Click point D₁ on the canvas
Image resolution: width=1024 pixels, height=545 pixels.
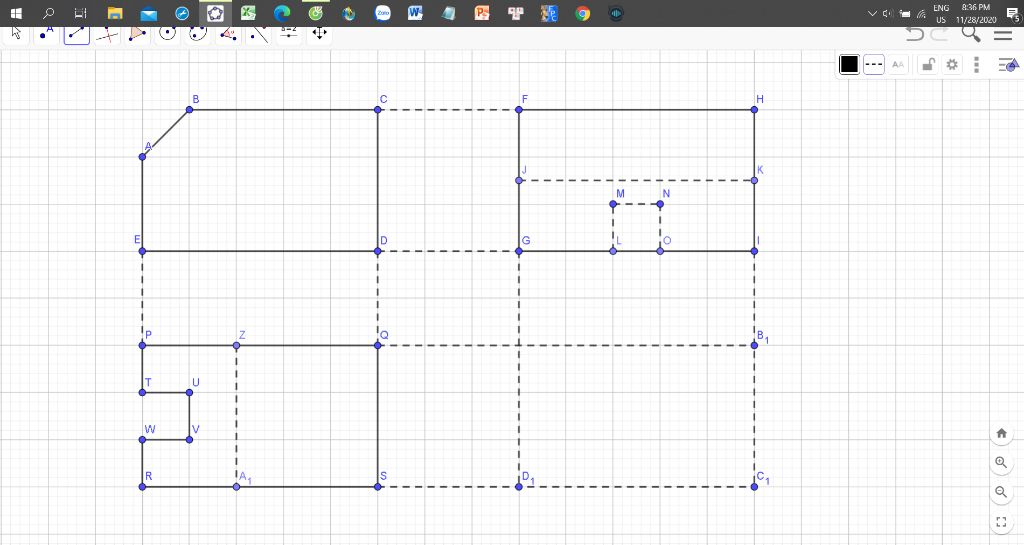(519, 487)
